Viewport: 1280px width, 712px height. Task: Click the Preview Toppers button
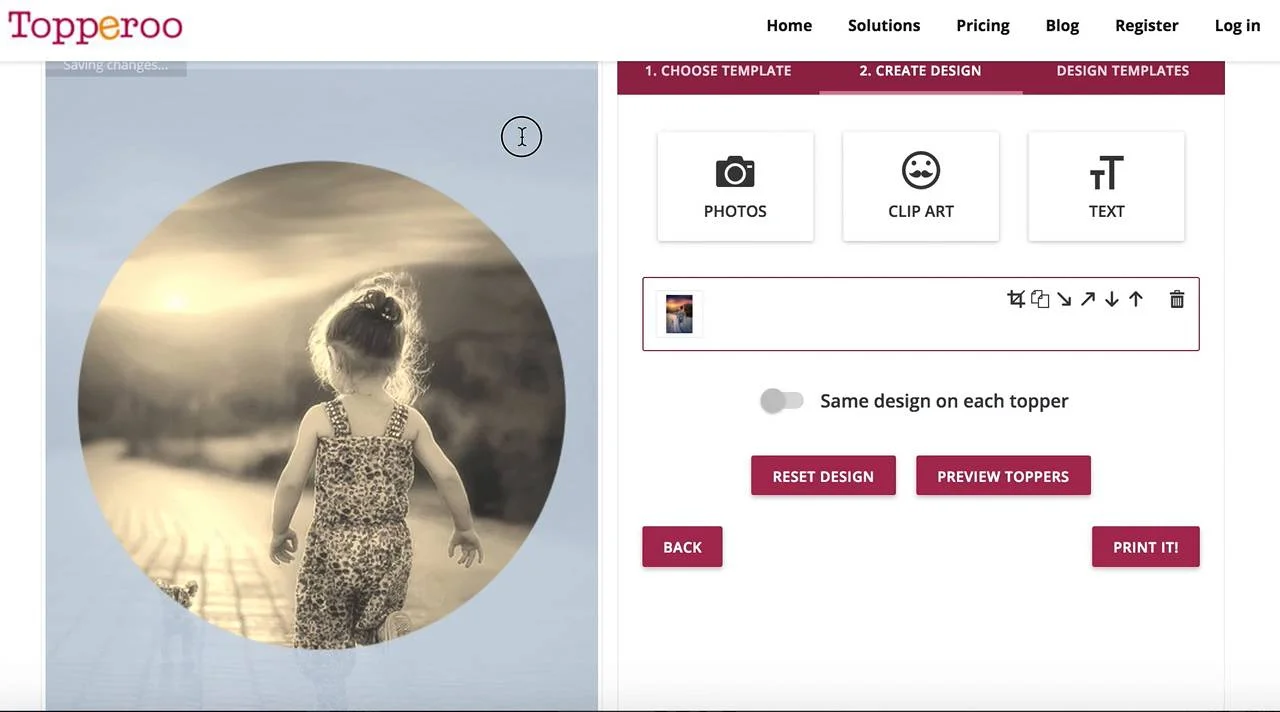(1003, 476)
